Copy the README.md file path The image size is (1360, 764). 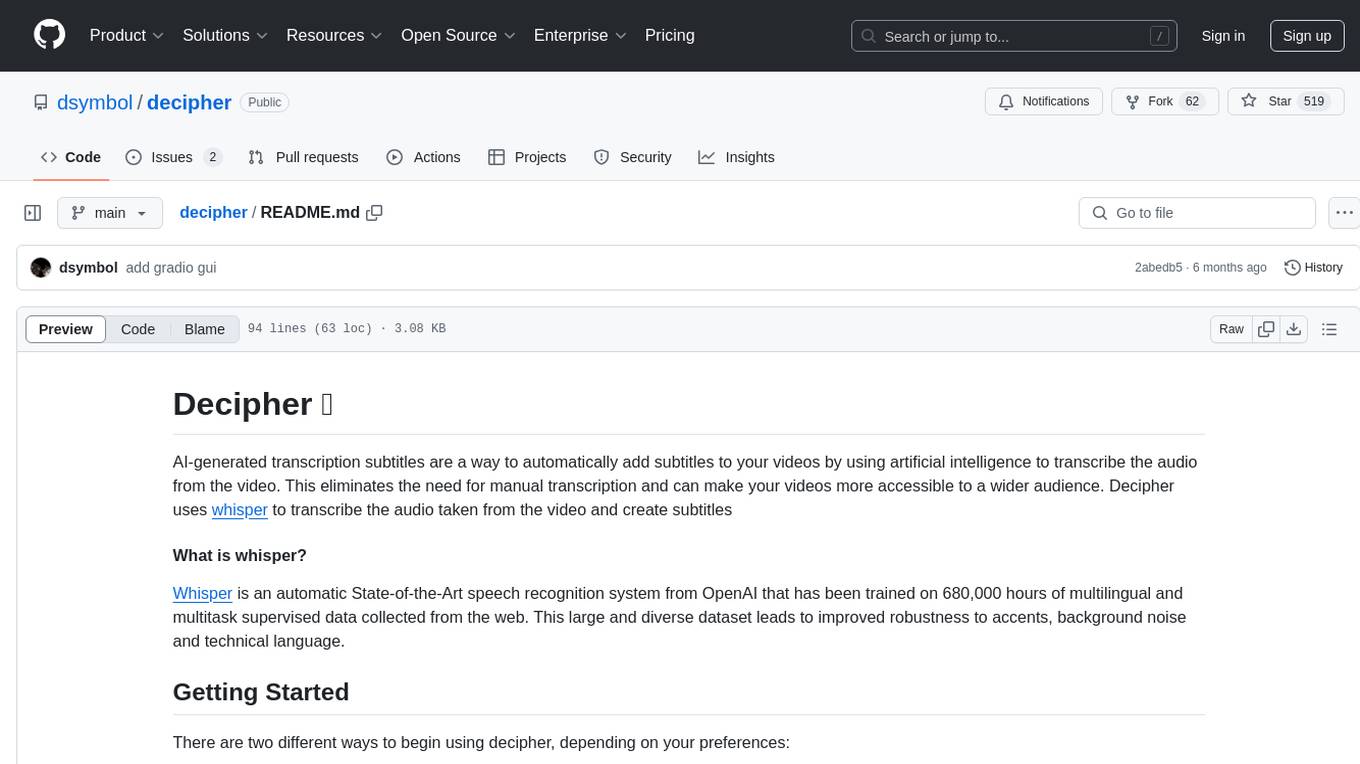pos(375,213)
